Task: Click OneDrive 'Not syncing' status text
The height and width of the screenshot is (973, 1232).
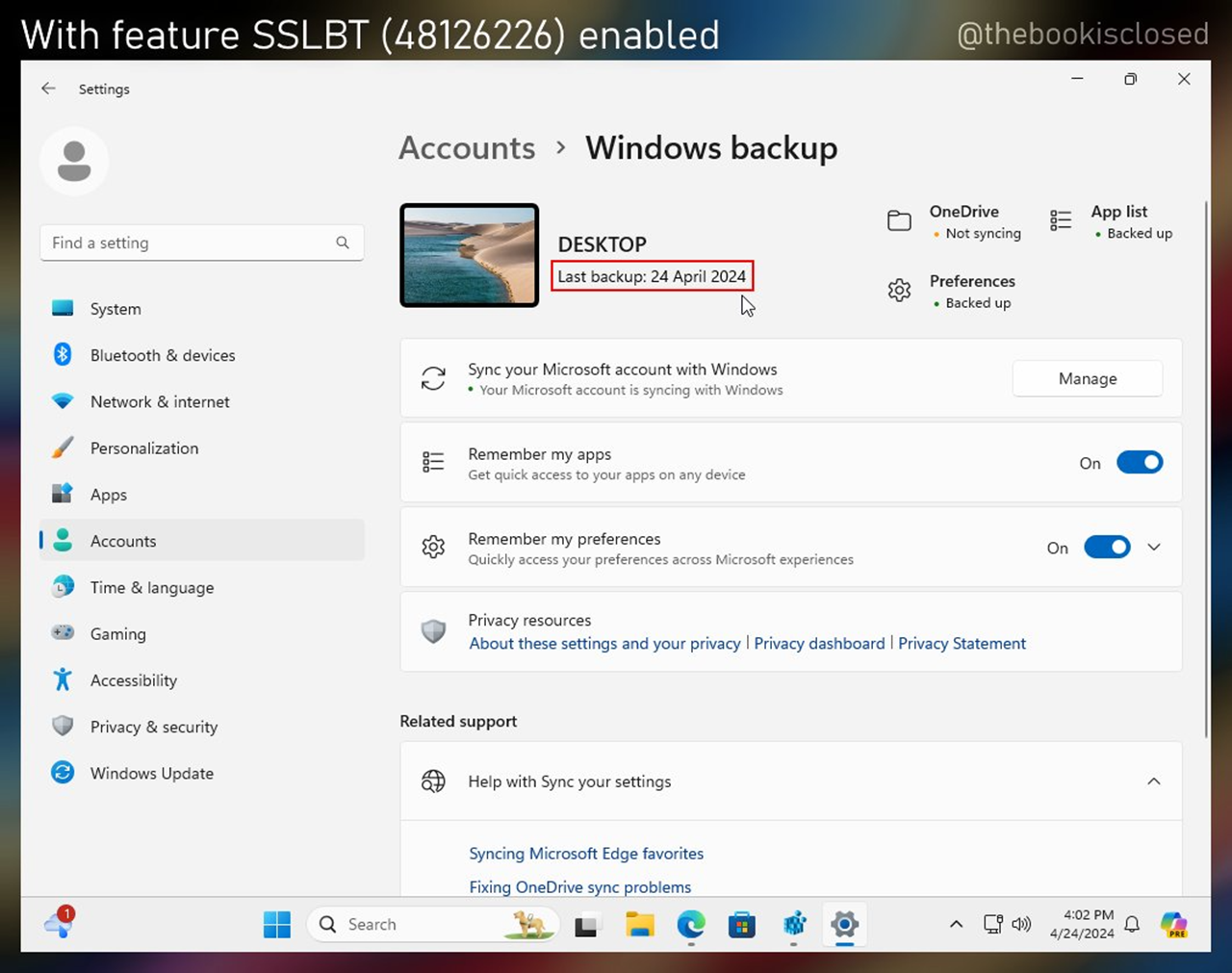Action: tap(983, 234)
